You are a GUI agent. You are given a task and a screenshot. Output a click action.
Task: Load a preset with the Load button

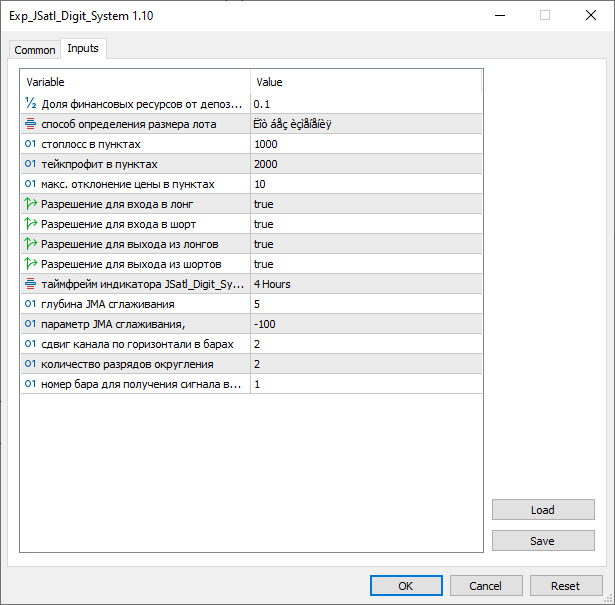543,510
